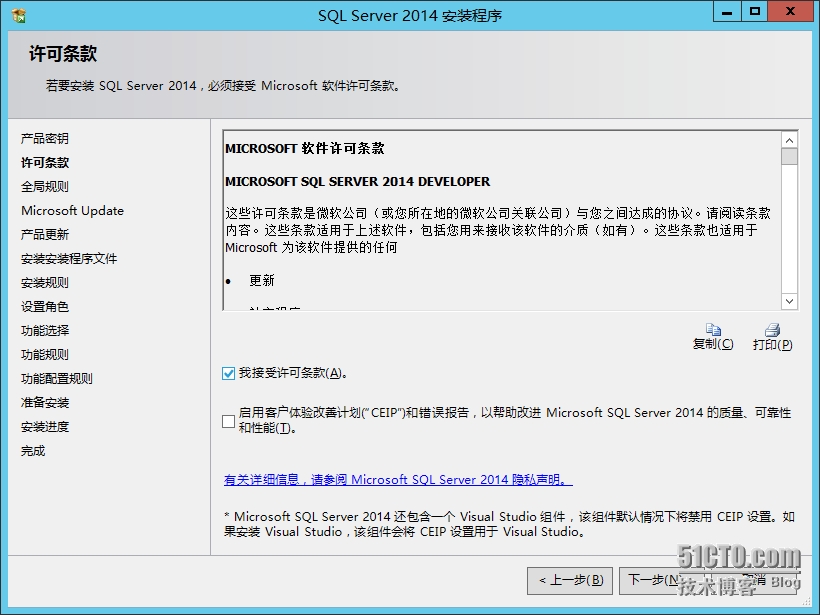
Task: Click the SQL Server setup icon in title bar
Action: click(19, 16)
